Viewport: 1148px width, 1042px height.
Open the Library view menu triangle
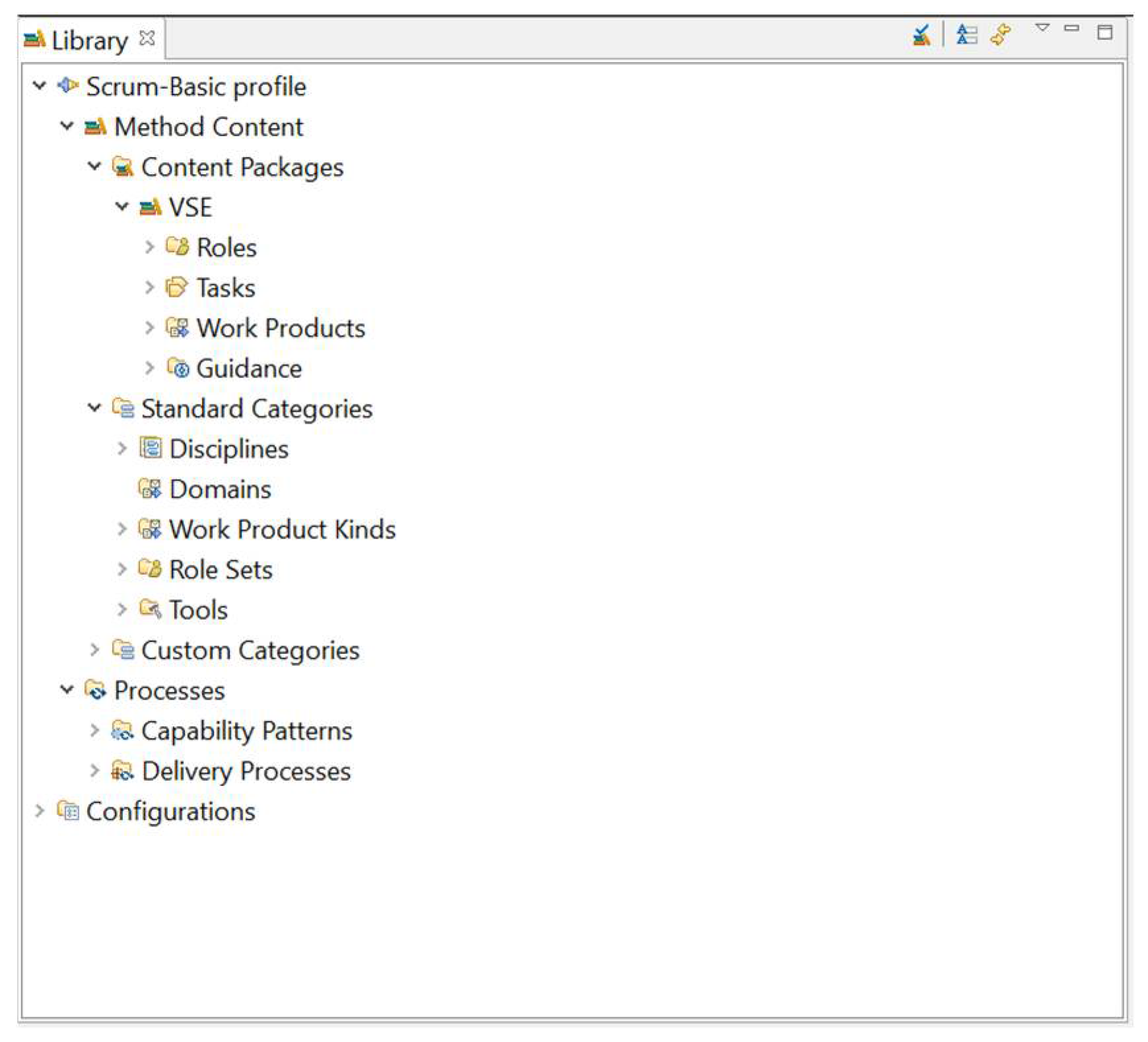(x=1042, y=28)
